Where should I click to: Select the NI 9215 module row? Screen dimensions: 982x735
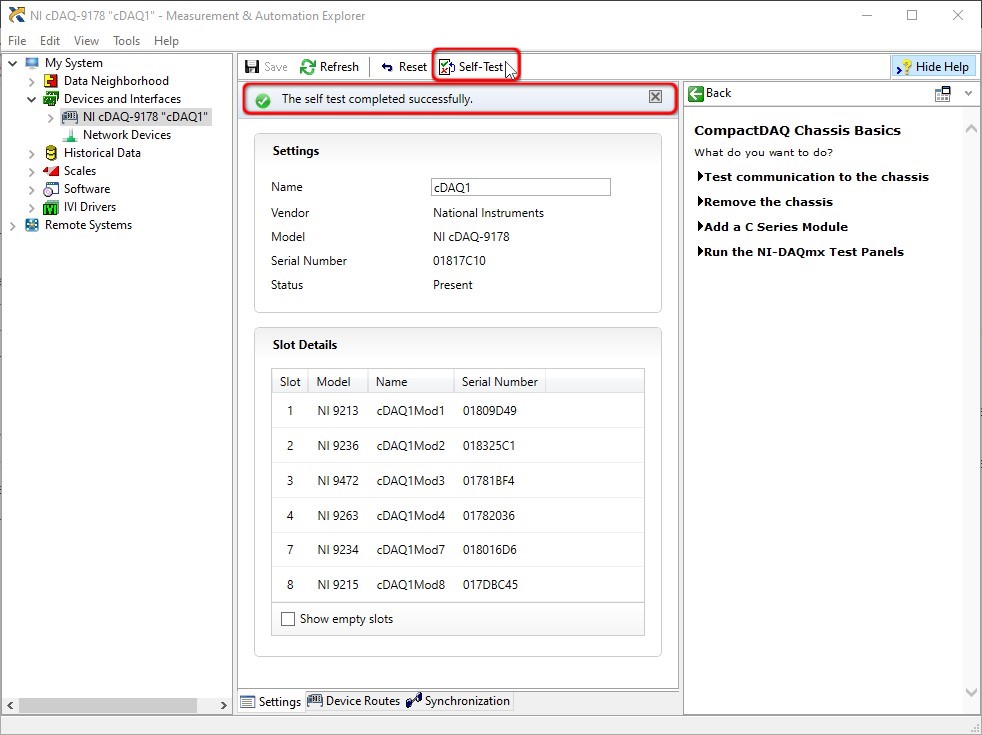click(458, 585)
